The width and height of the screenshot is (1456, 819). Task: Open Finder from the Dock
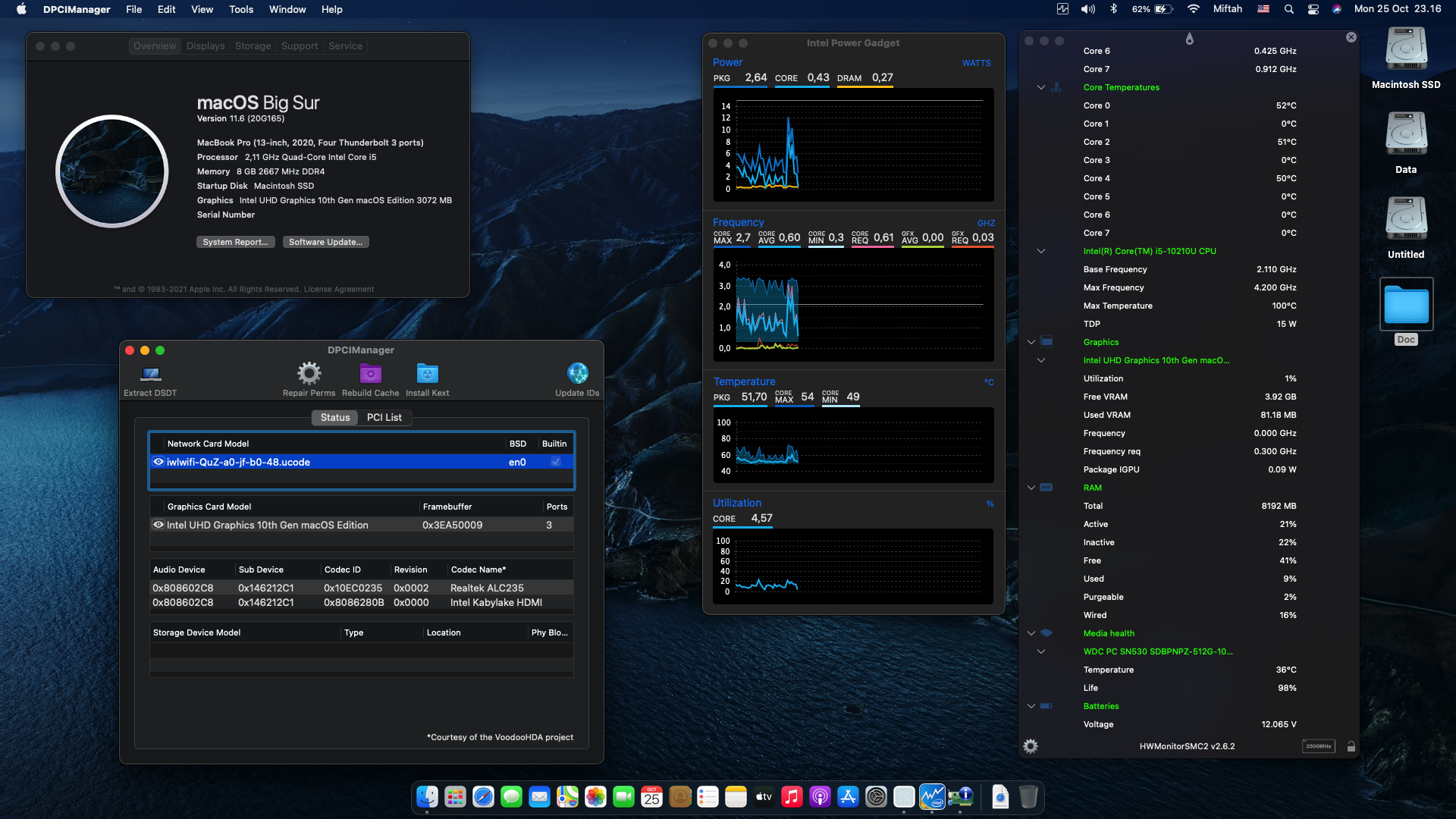[x=427, y=797]
